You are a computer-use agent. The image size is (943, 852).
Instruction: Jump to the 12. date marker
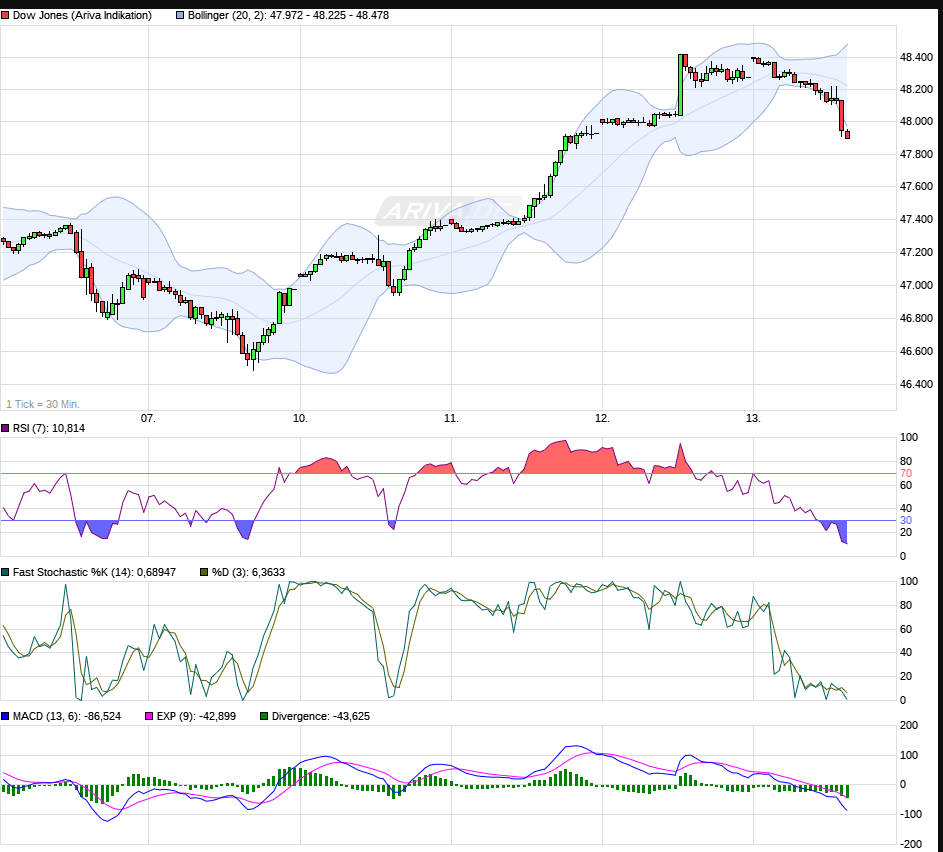pyautogui.click(x=602, y=418)
